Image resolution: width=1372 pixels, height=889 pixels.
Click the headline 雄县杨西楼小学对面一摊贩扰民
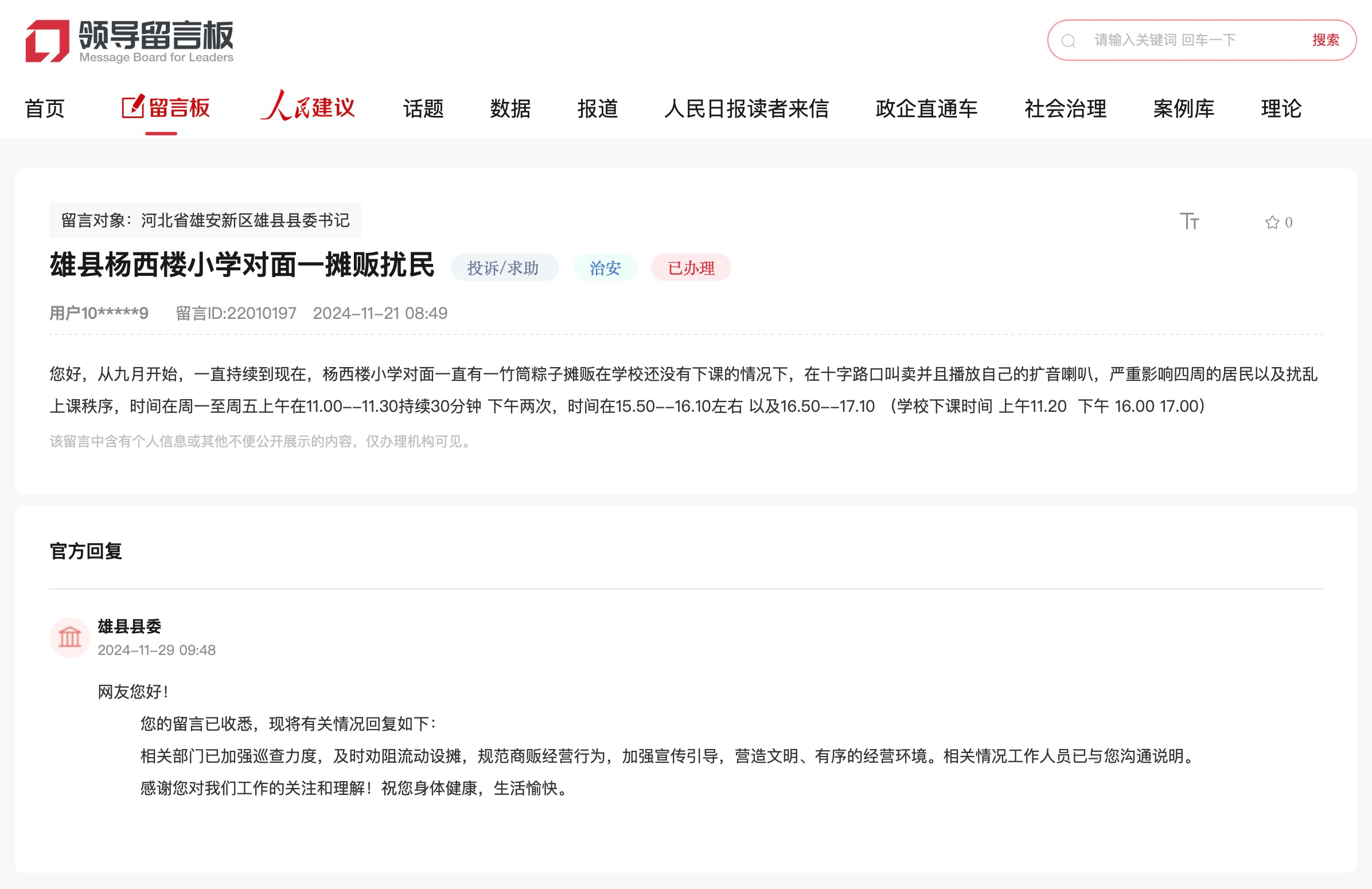pos(242,265)
